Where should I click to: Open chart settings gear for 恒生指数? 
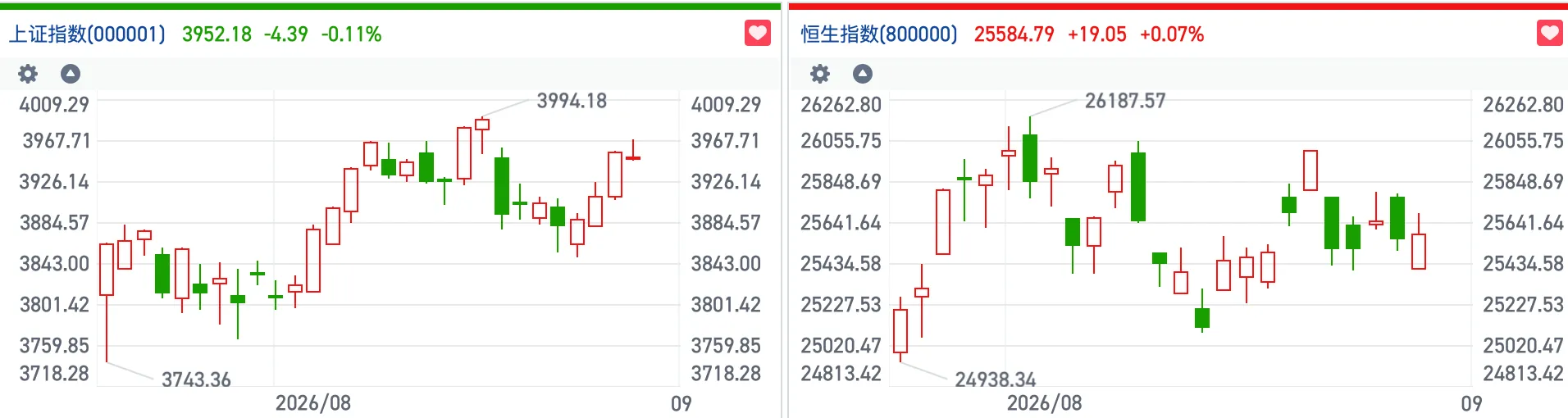point(820,74)
